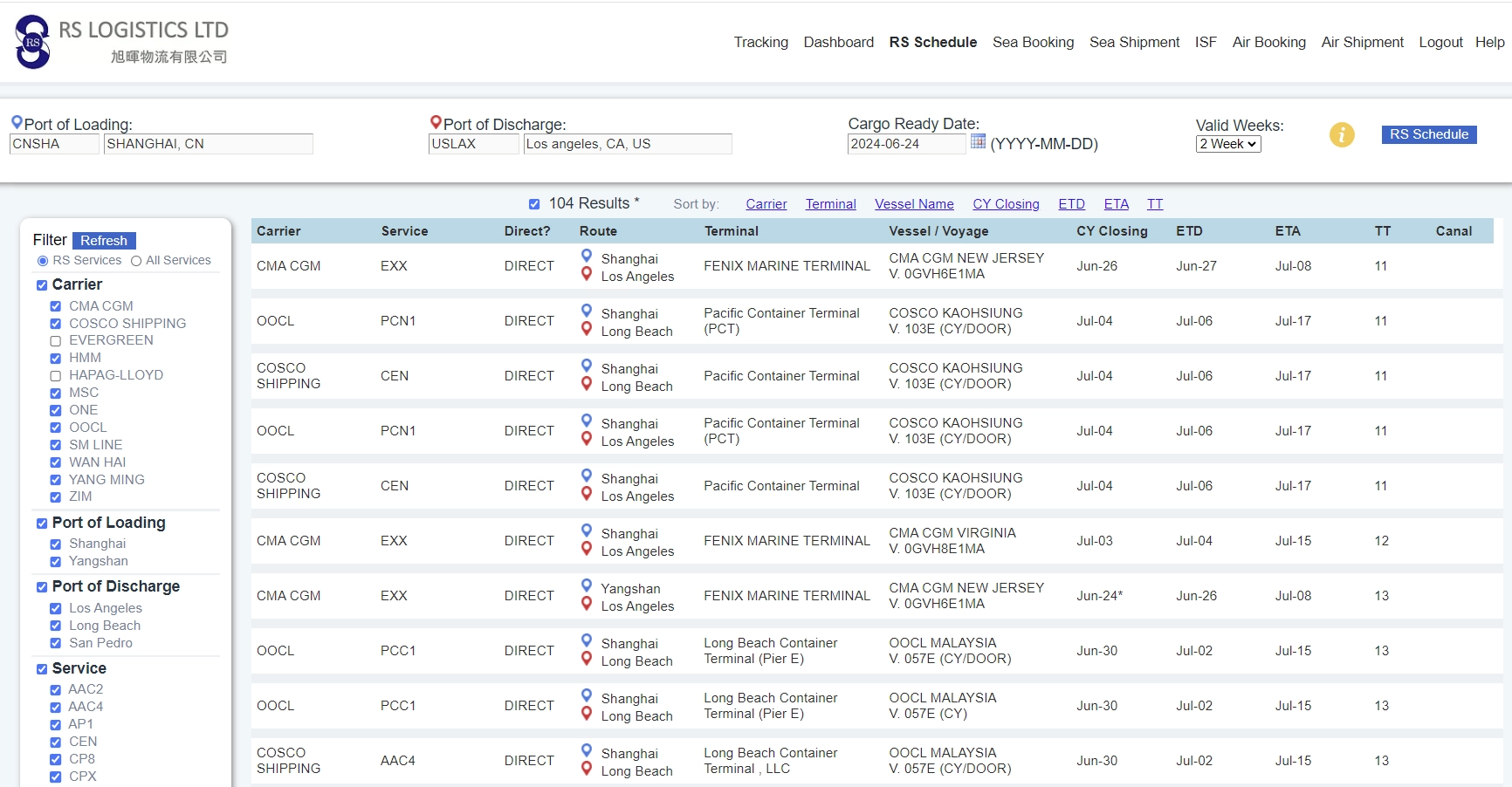Open the Valid Weeks dropdown

pyautogui.click(x=1228, y=144)
